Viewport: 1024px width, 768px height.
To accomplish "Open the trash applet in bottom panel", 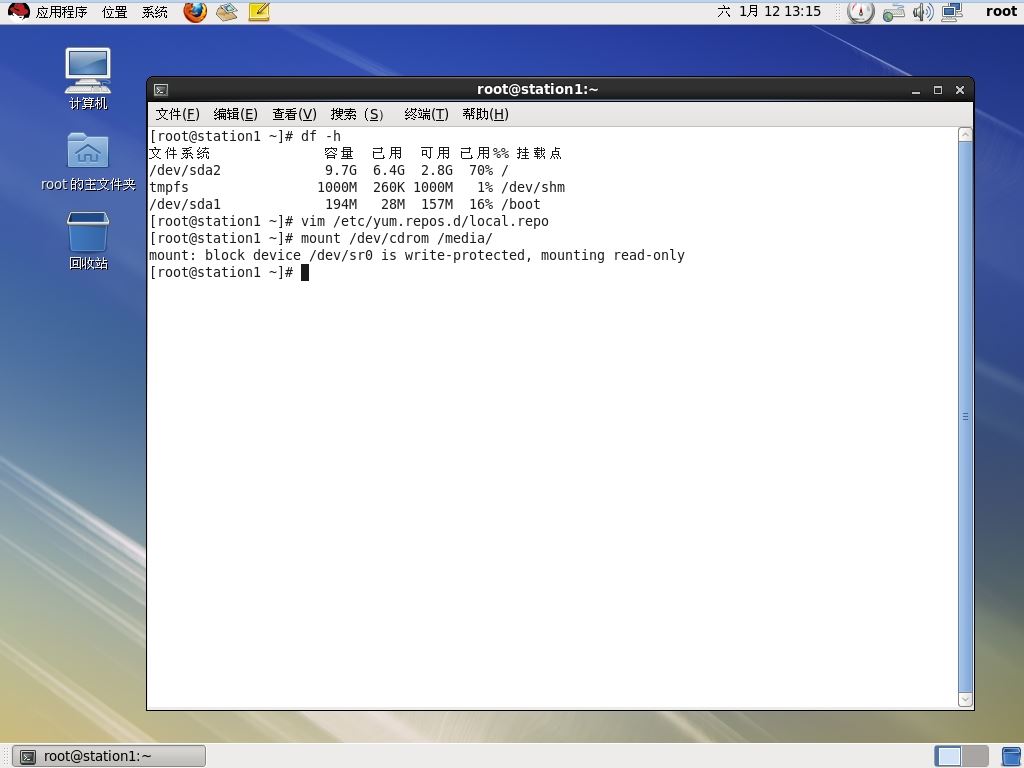I will (1011, 756).
